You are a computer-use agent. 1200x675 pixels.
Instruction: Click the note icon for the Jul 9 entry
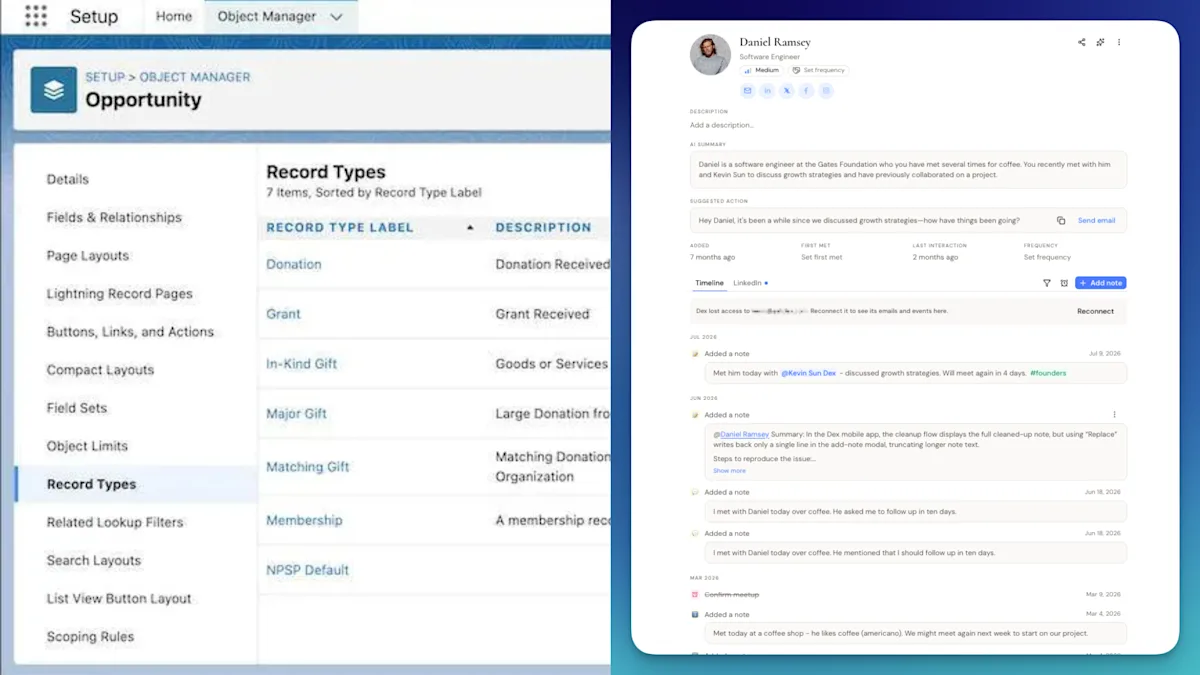click(x=695, y=354)
